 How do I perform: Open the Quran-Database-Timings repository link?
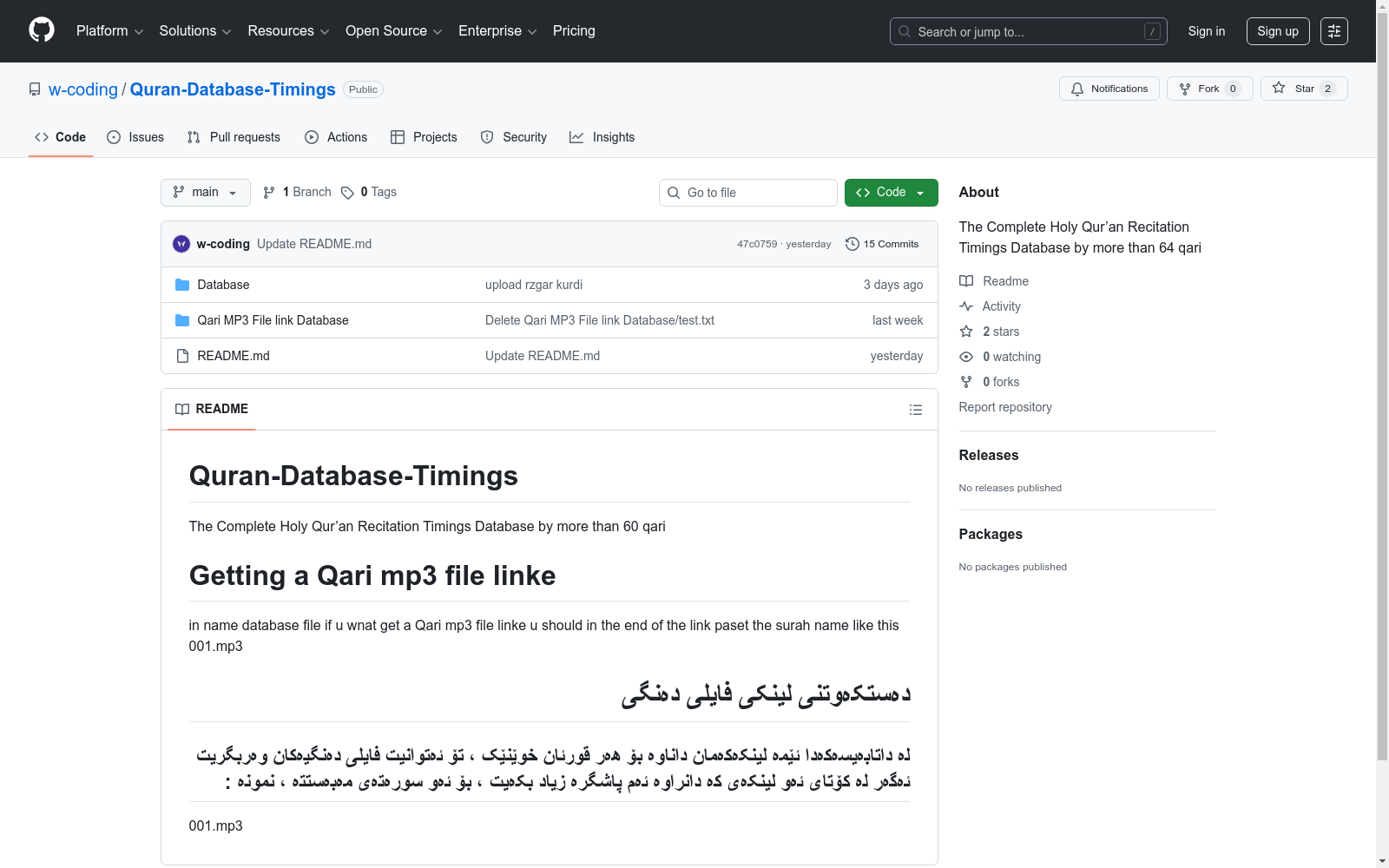click(x=233, y=89)
